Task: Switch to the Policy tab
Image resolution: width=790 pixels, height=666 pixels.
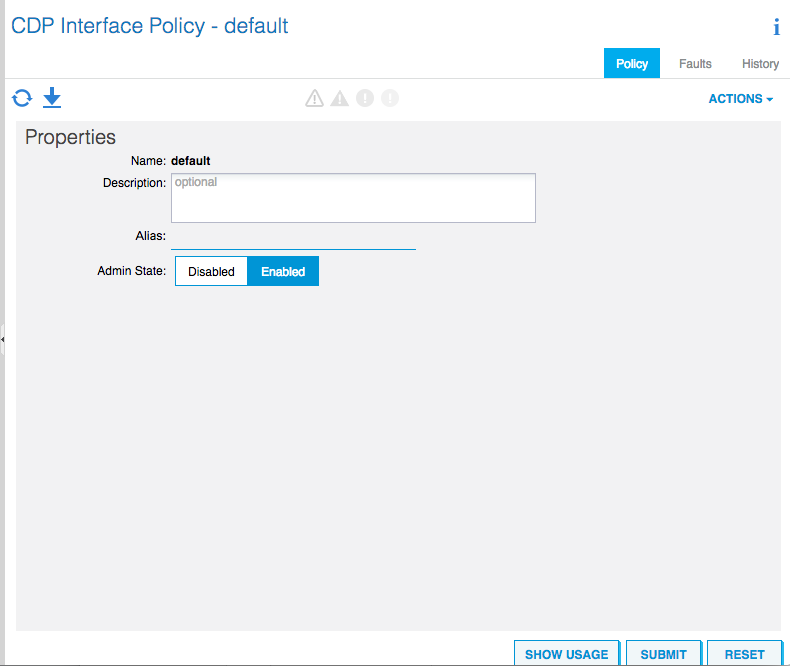Action: 632,63
